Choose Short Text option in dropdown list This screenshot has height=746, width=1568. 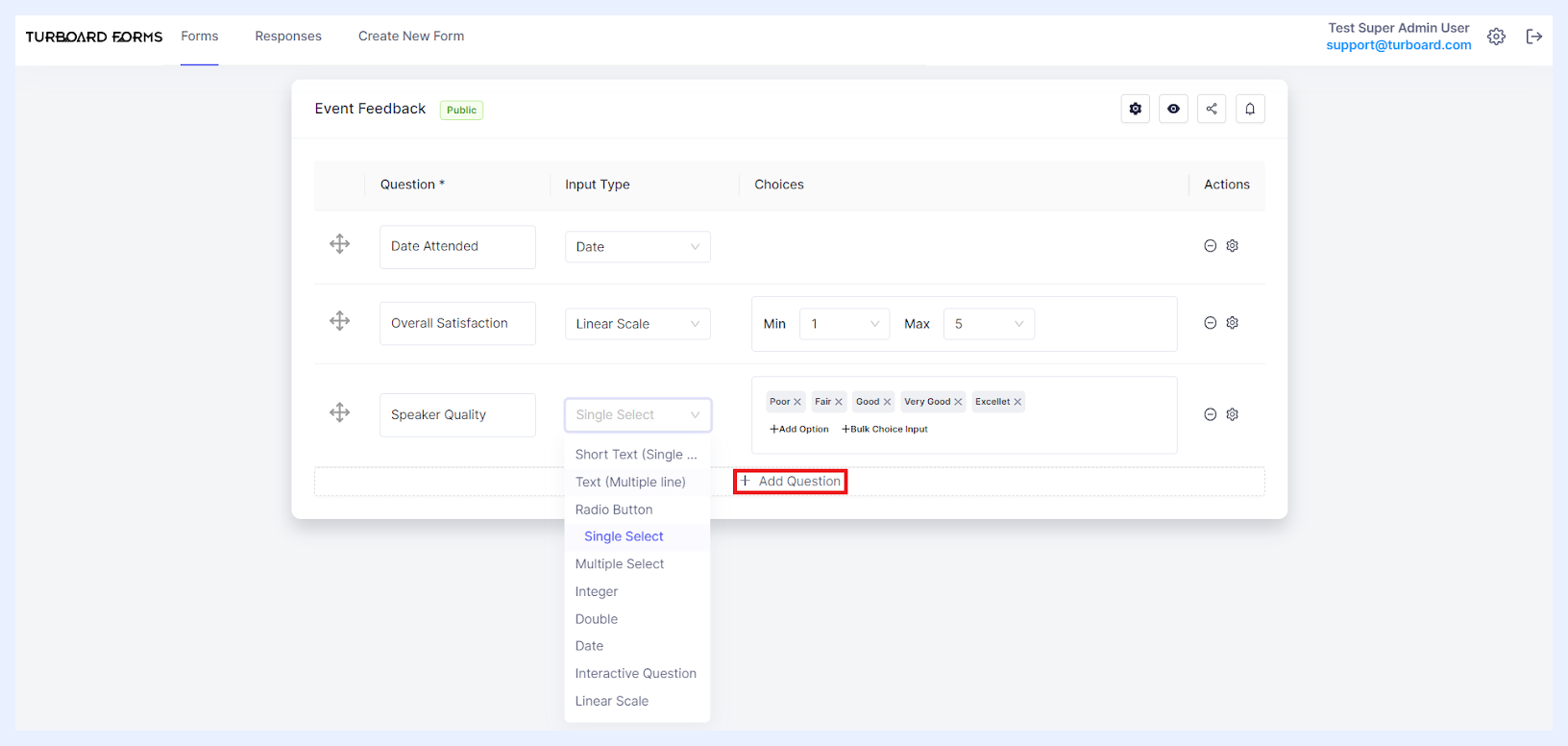637,455
